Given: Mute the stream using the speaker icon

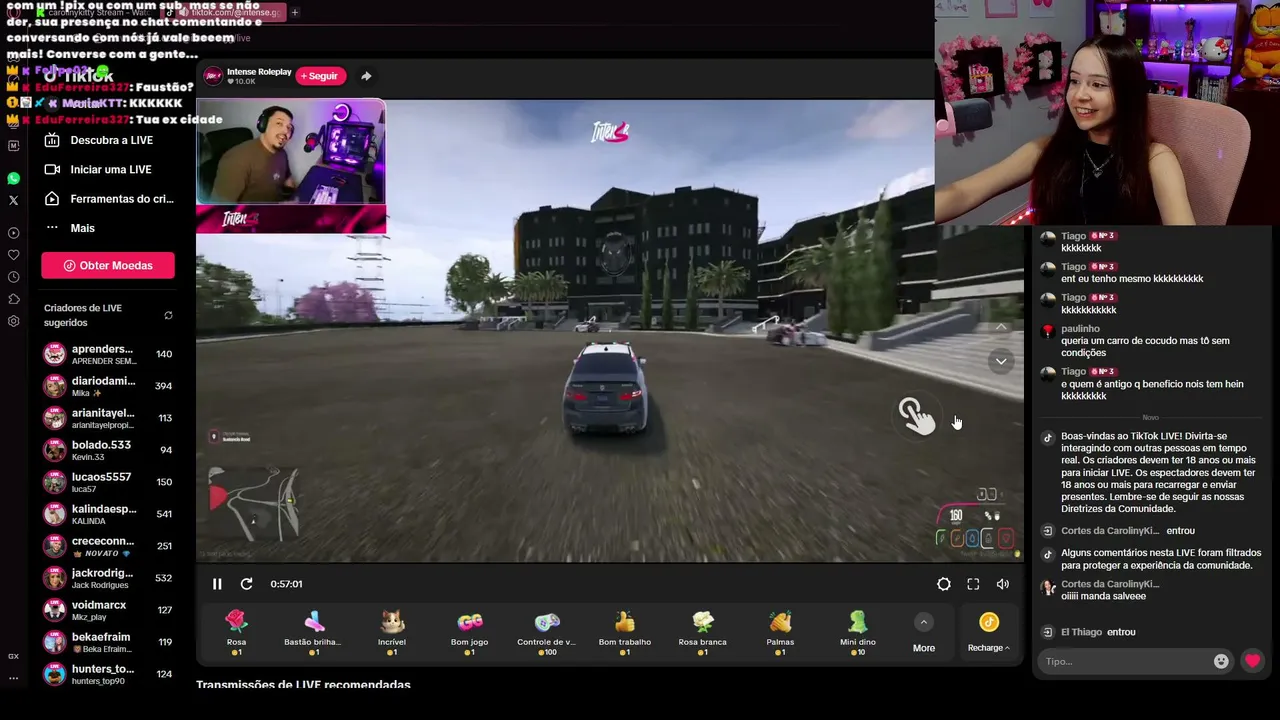Looking at the screenshot, I should (1003, 584).
